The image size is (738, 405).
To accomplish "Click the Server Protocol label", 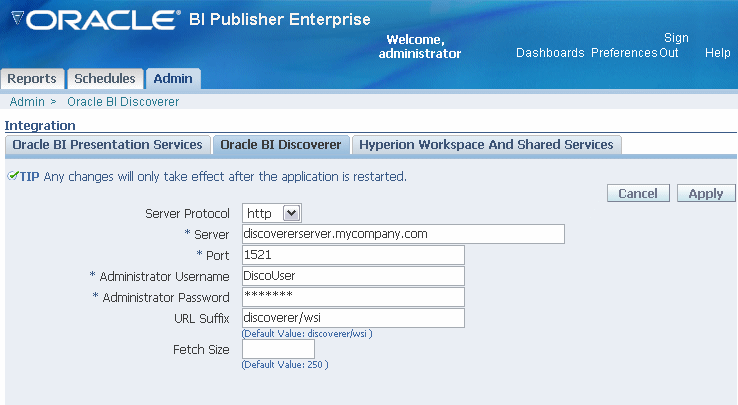I will pos(187,214).
